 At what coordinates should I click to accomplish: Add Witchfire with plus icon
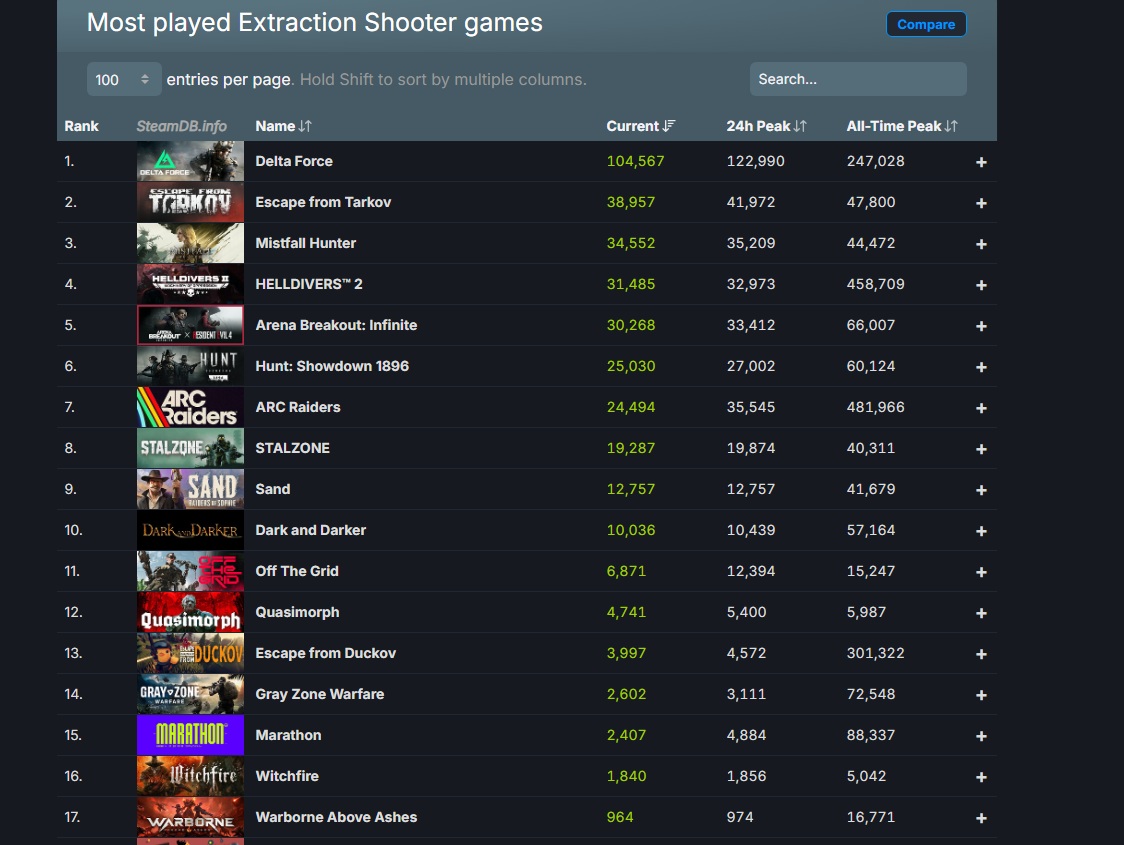tap(981, 777)
